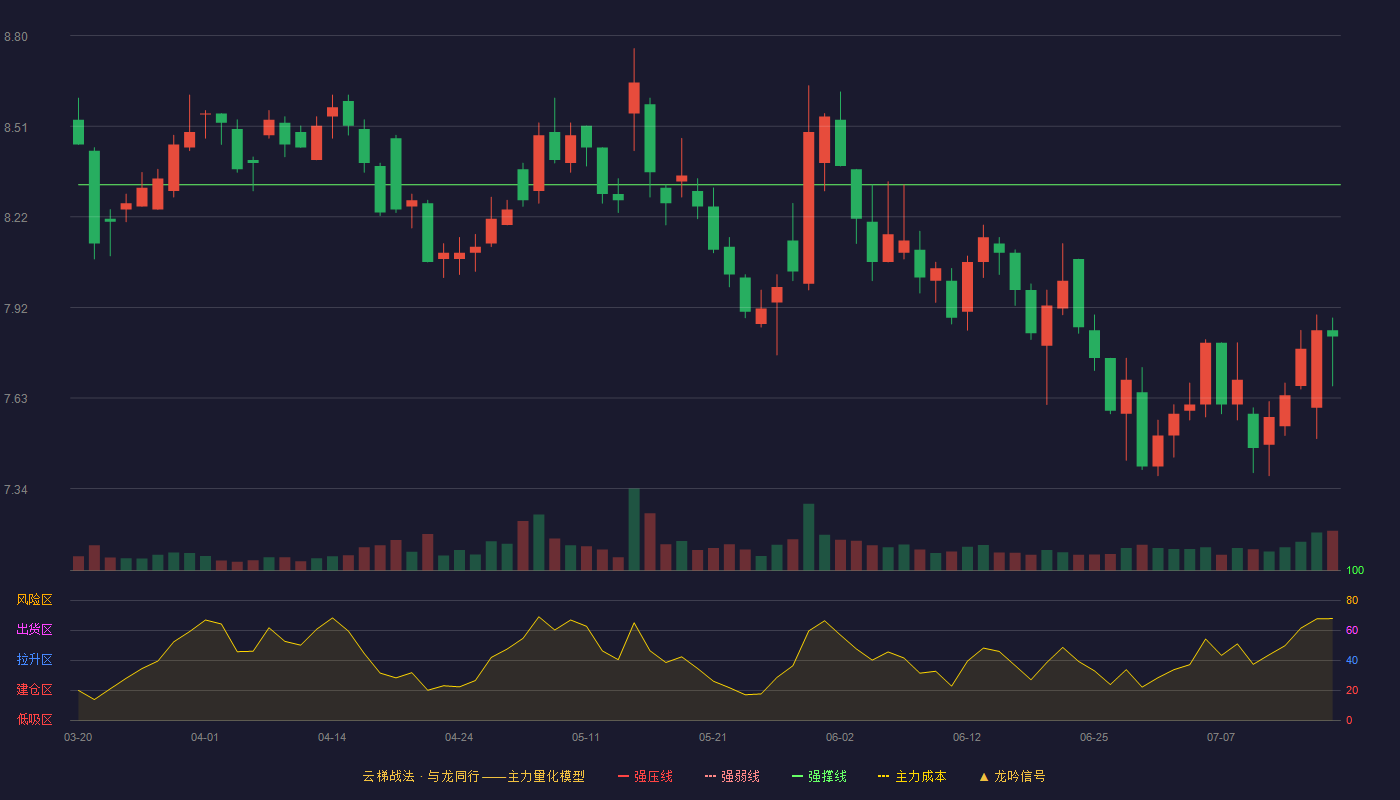
Task: Toggle the 主力成本 legend item
Action: [x=912, y=776]
